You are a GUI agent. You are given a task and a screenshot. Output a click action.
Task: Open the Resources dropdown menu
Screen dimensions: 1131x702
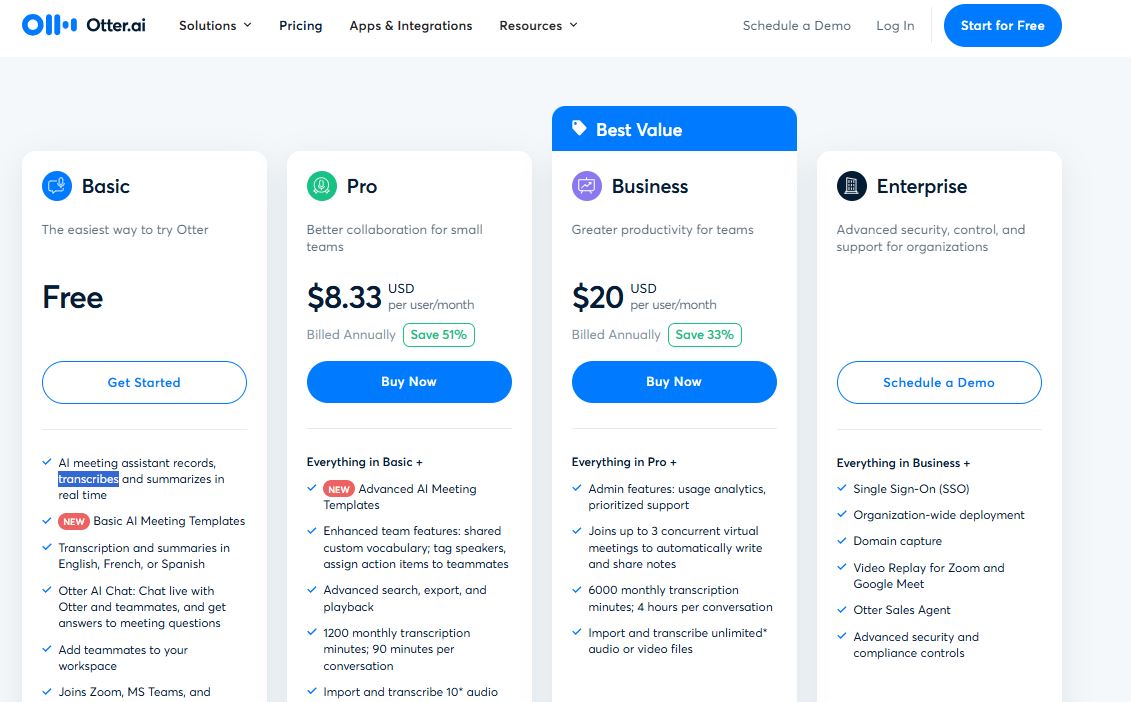pos(538,25)
